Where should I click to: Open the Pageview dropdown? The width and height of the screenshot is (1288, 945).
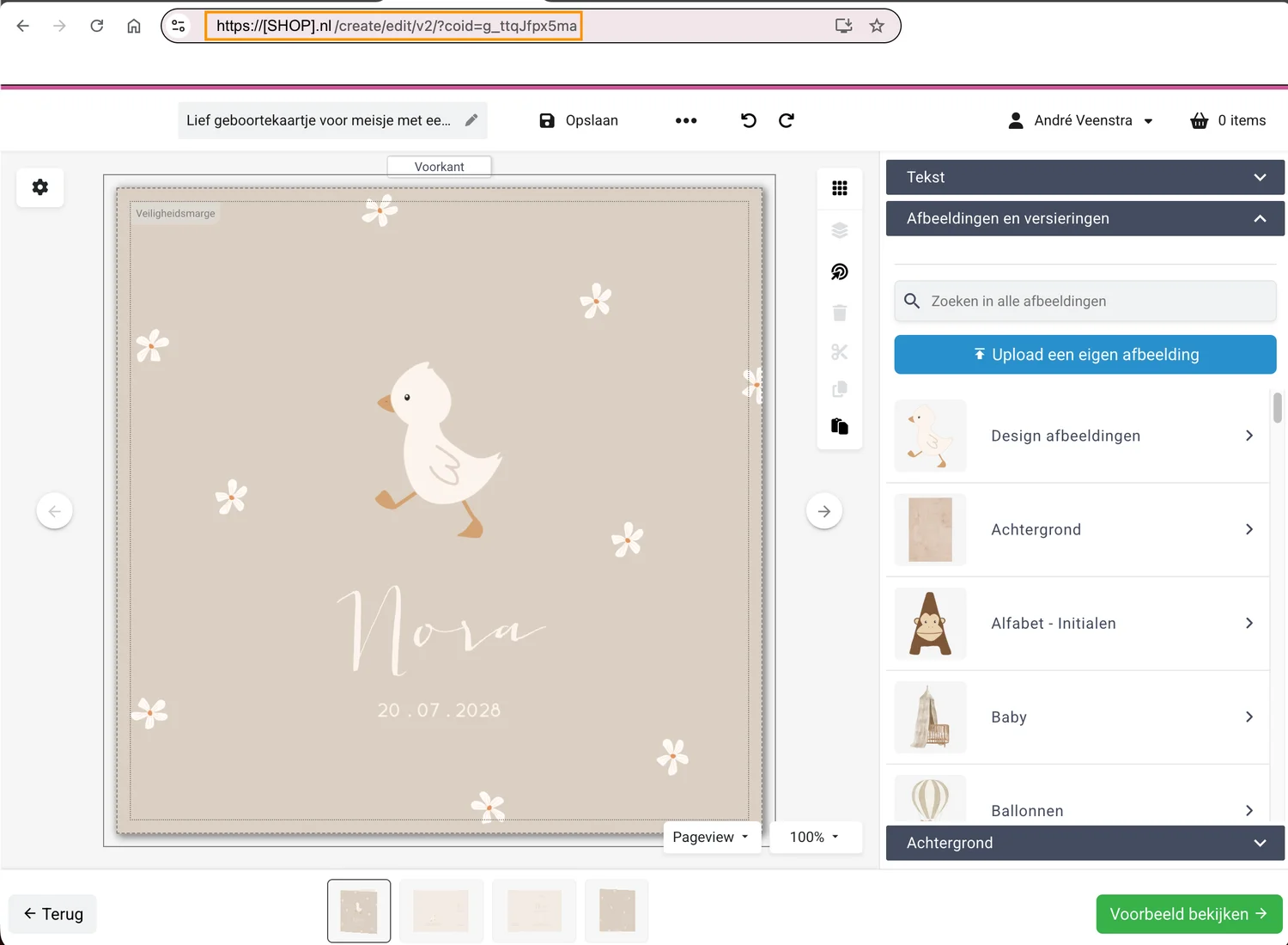711,837
